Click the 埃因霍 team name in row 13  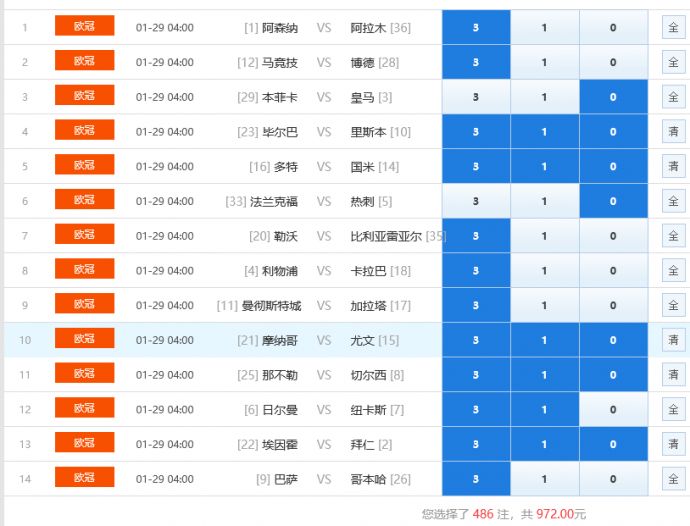tap(279, 444)
